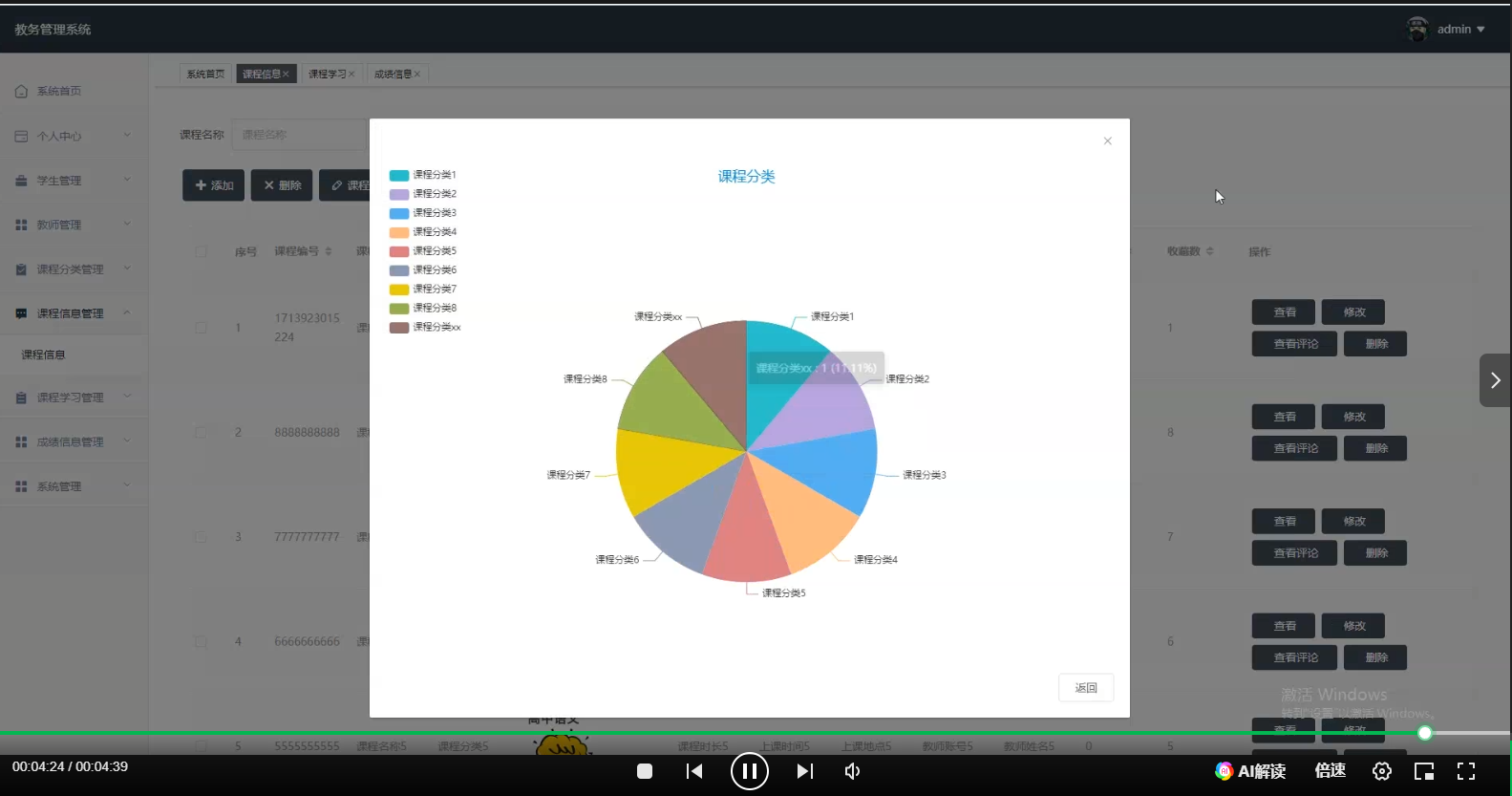Sort by 收藏数 column arrows
Screen dimensions: 1512x796
(x=1210, y=251)
